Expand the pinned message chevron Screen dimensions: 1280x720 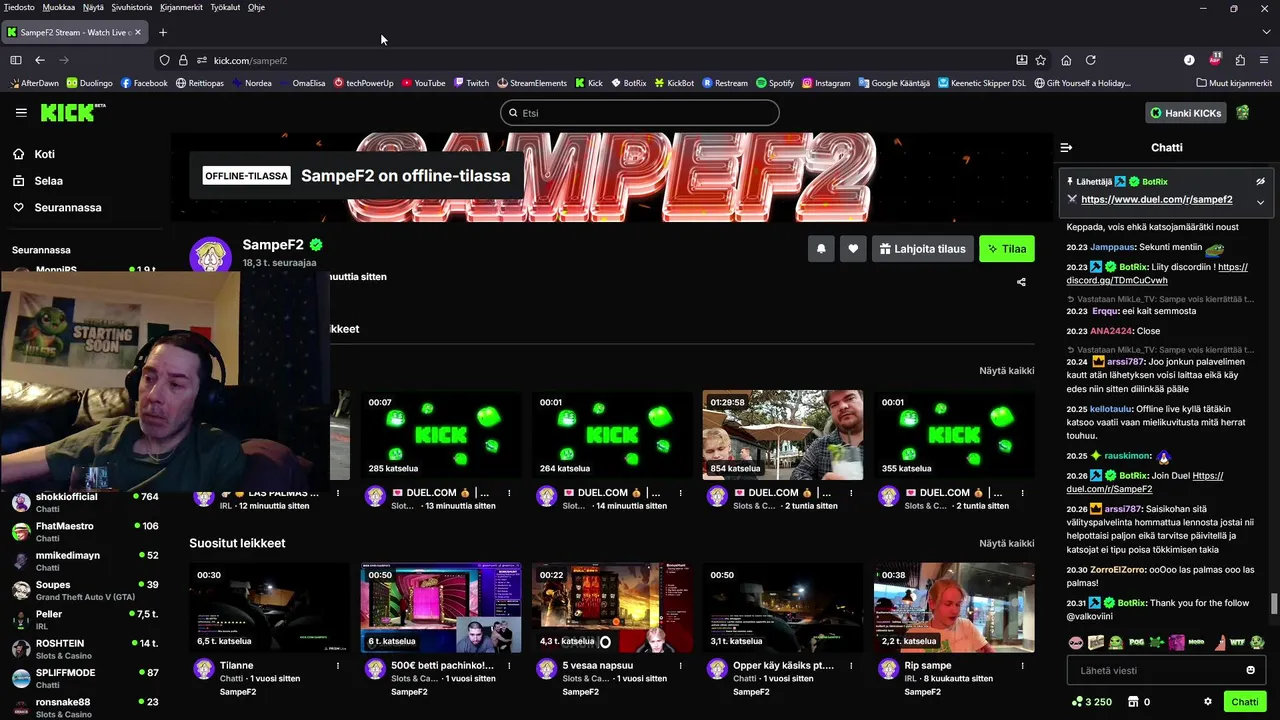pos(1260,201)
